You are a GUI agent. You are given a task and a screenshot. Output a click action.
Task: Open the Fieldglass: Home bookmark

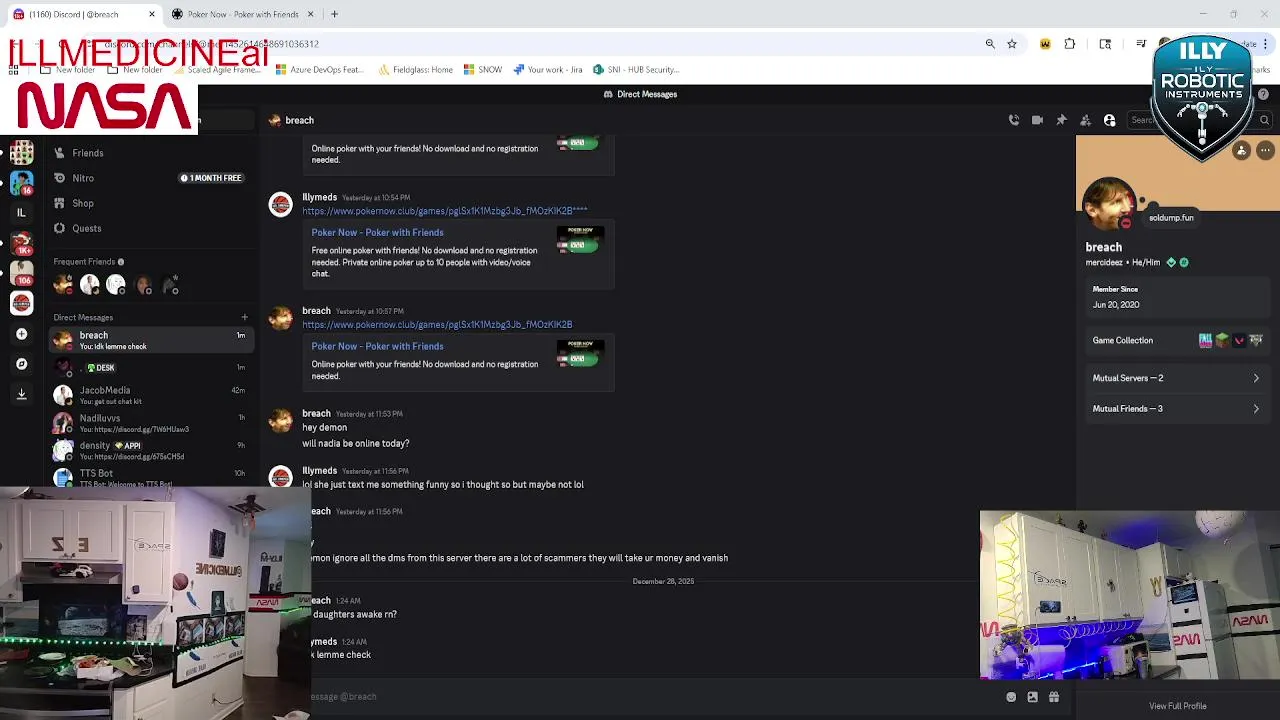click(415, 70)
